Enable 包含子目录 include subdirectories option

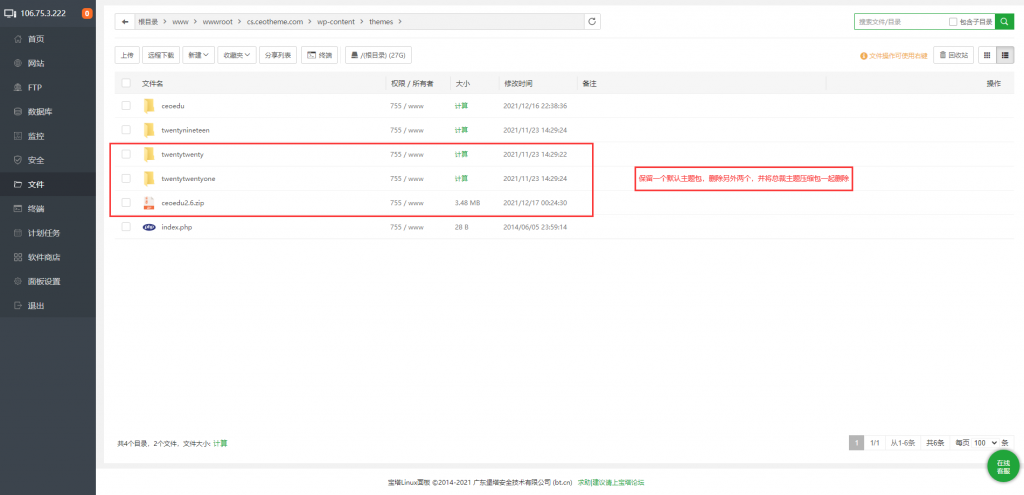[953, 21]
